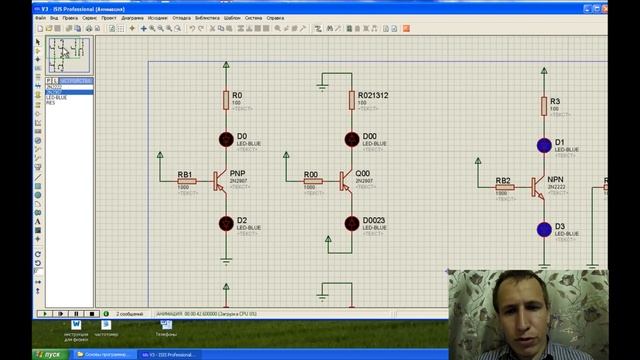Select the 2D circle drawing tool
Image resolution: width=640 pixels, height=360 pixels.
38,195
